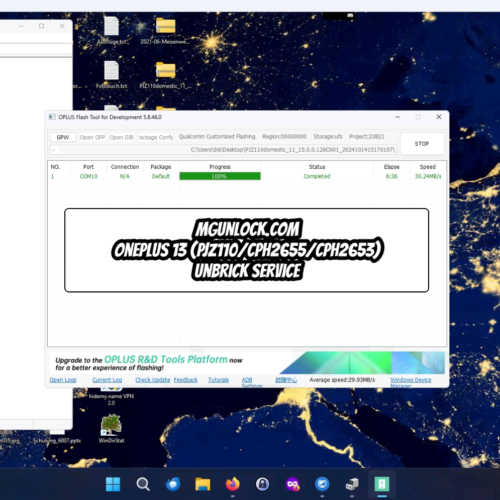Click the Open DIR button
The image size is (500, 500).
click(122, 137)
